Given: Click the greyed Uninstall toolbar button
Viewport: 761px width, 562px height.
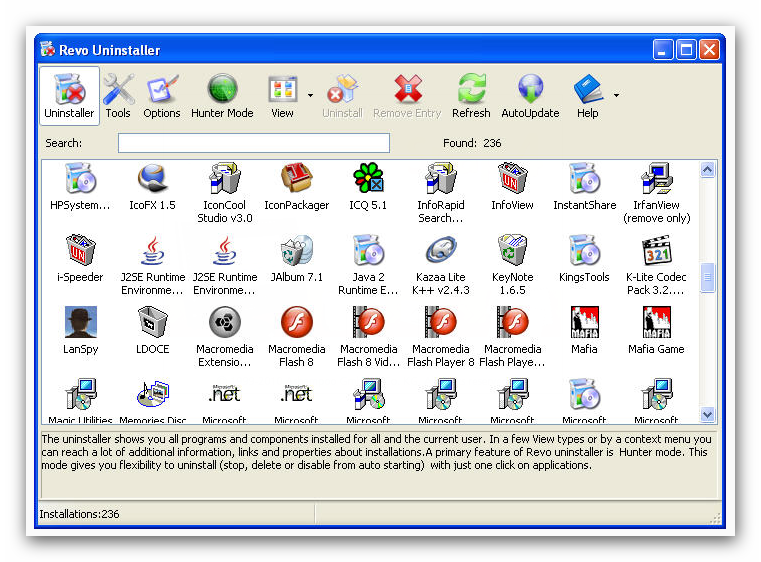Looking at the screenshot, I should (x=342, y=96).
